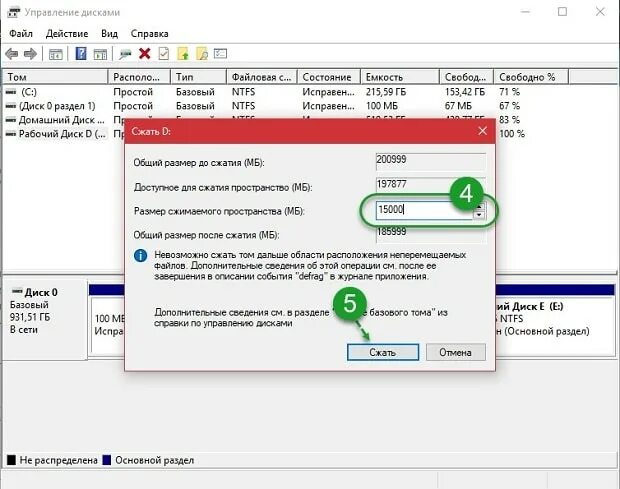Viewport: 620px width, 489px height.
Task: Sort by Состояние column header
Action: [329, 77]
